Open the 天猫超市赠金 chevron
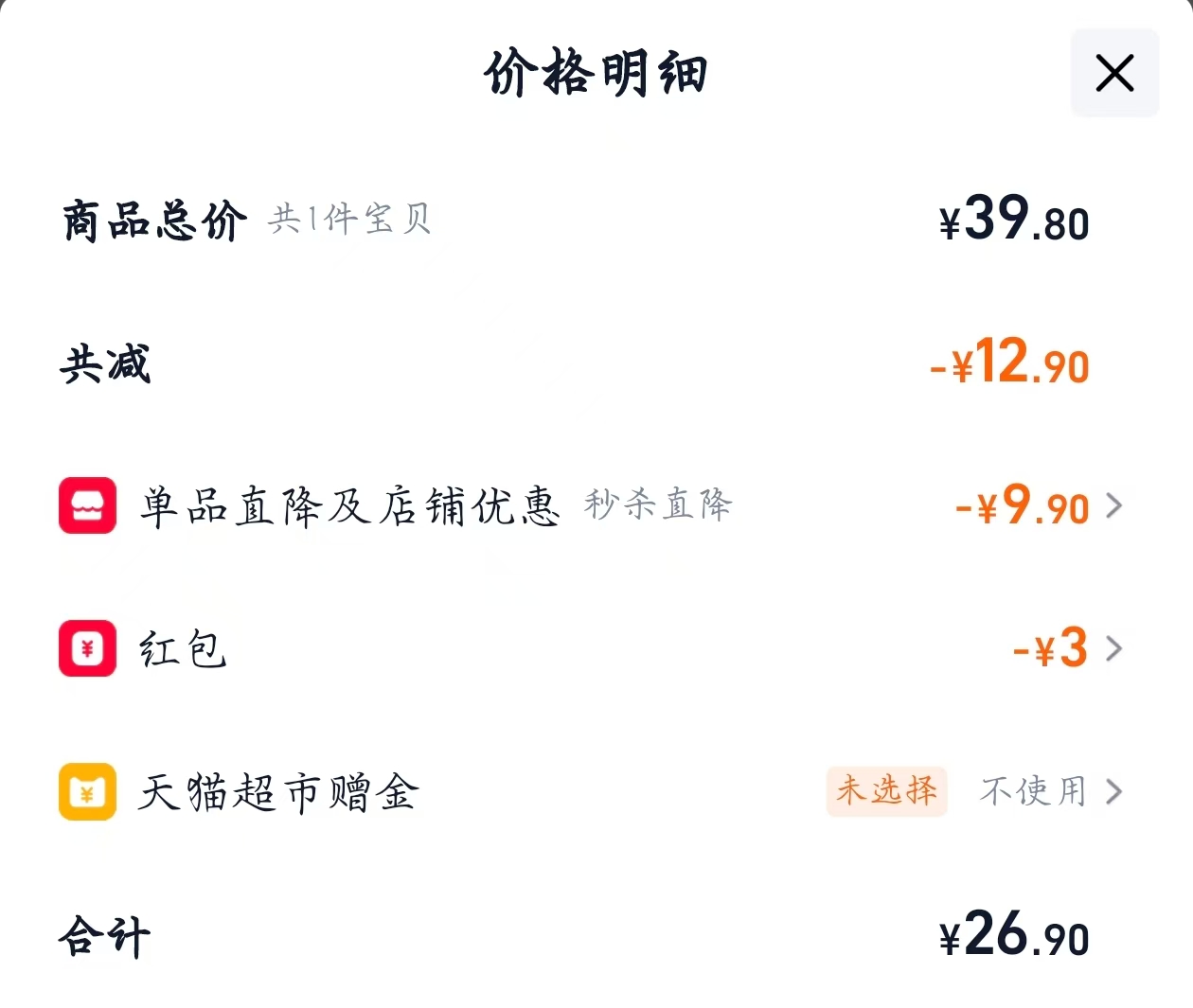The image size is (1193, 1008). (x=1115, y=792)
